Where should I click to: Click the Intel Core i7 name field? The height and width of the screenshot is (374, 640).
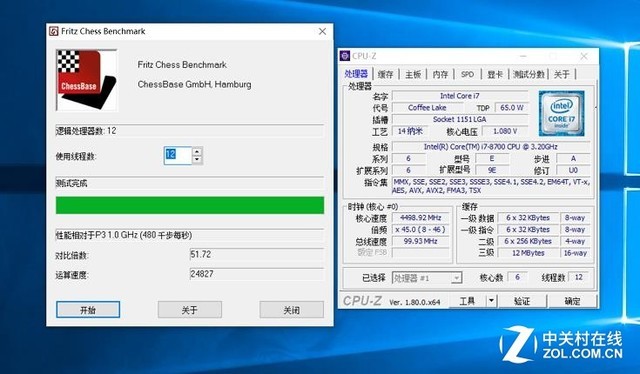(x=460, y=96)
